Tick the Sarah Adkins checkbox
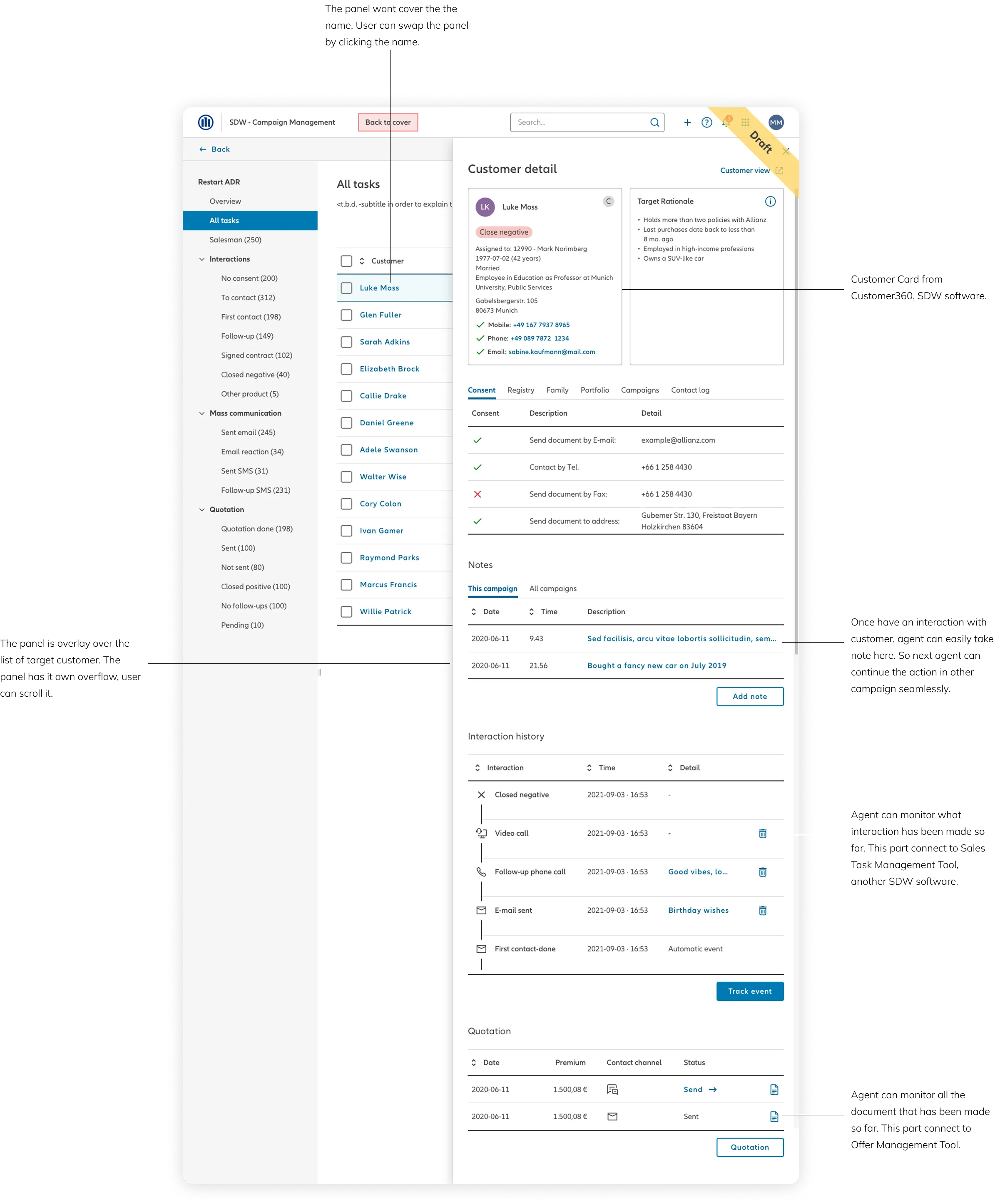 pos(346,342)
